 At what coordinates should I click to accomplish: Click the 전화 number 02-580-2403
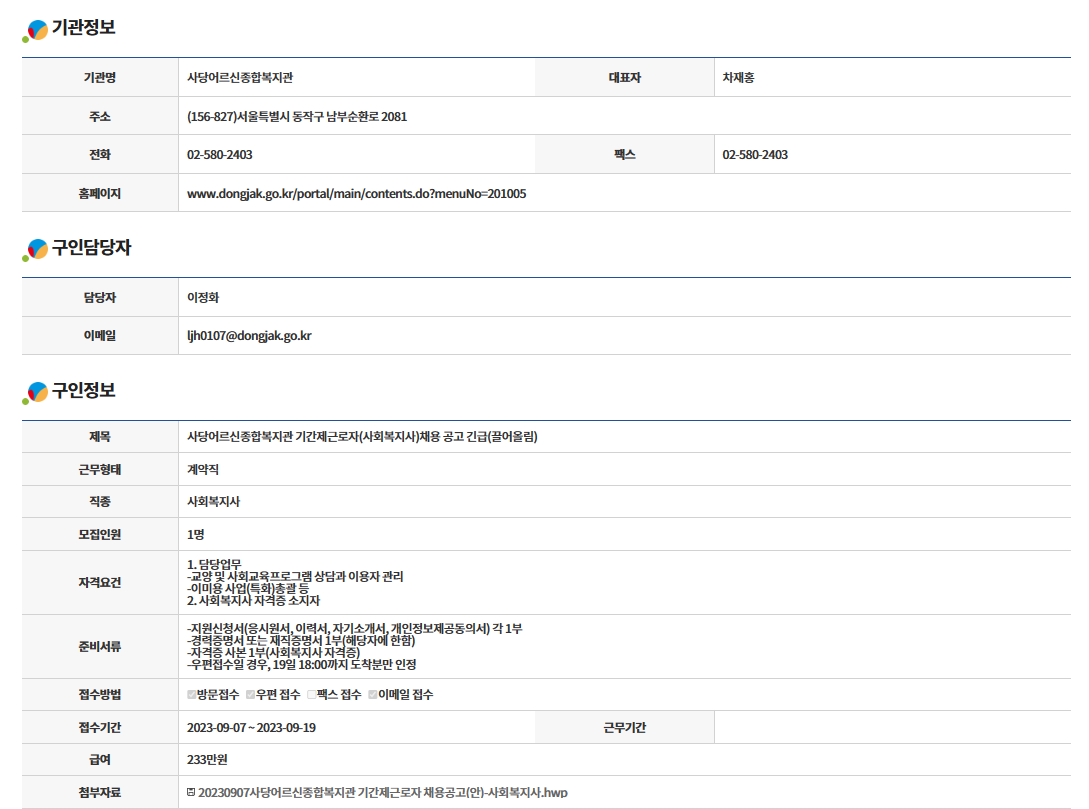[x=219, y=155]
